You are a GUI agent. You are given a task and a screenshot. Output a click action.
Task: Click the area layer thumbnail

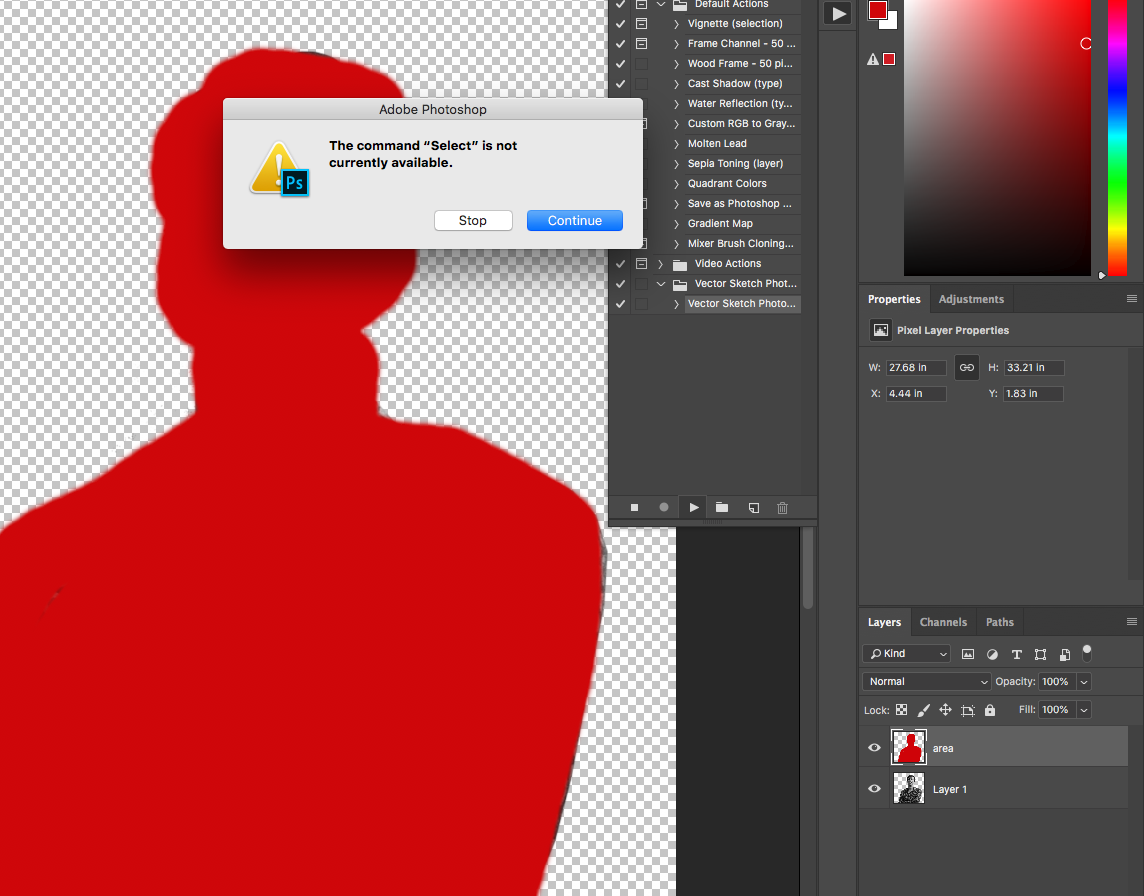click(x=909, y=747)
